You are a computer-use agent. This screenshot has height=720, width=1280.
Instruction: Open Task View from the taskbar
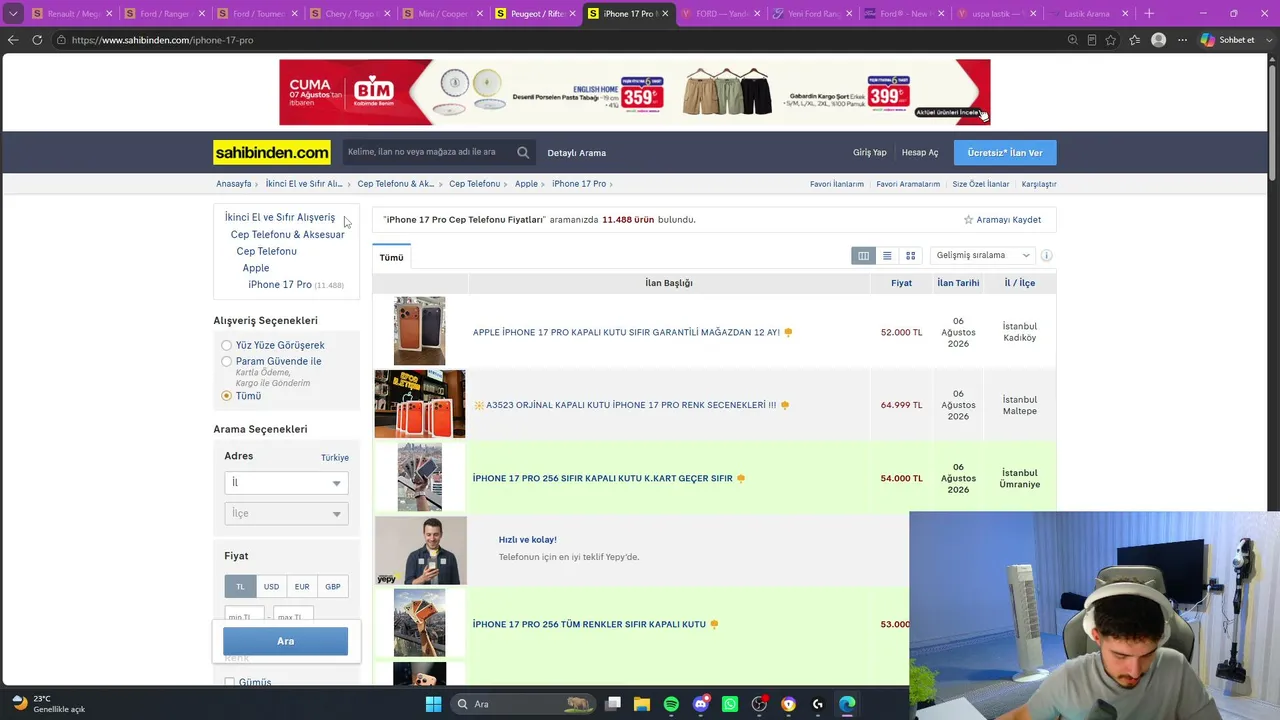tap(613, 704)
